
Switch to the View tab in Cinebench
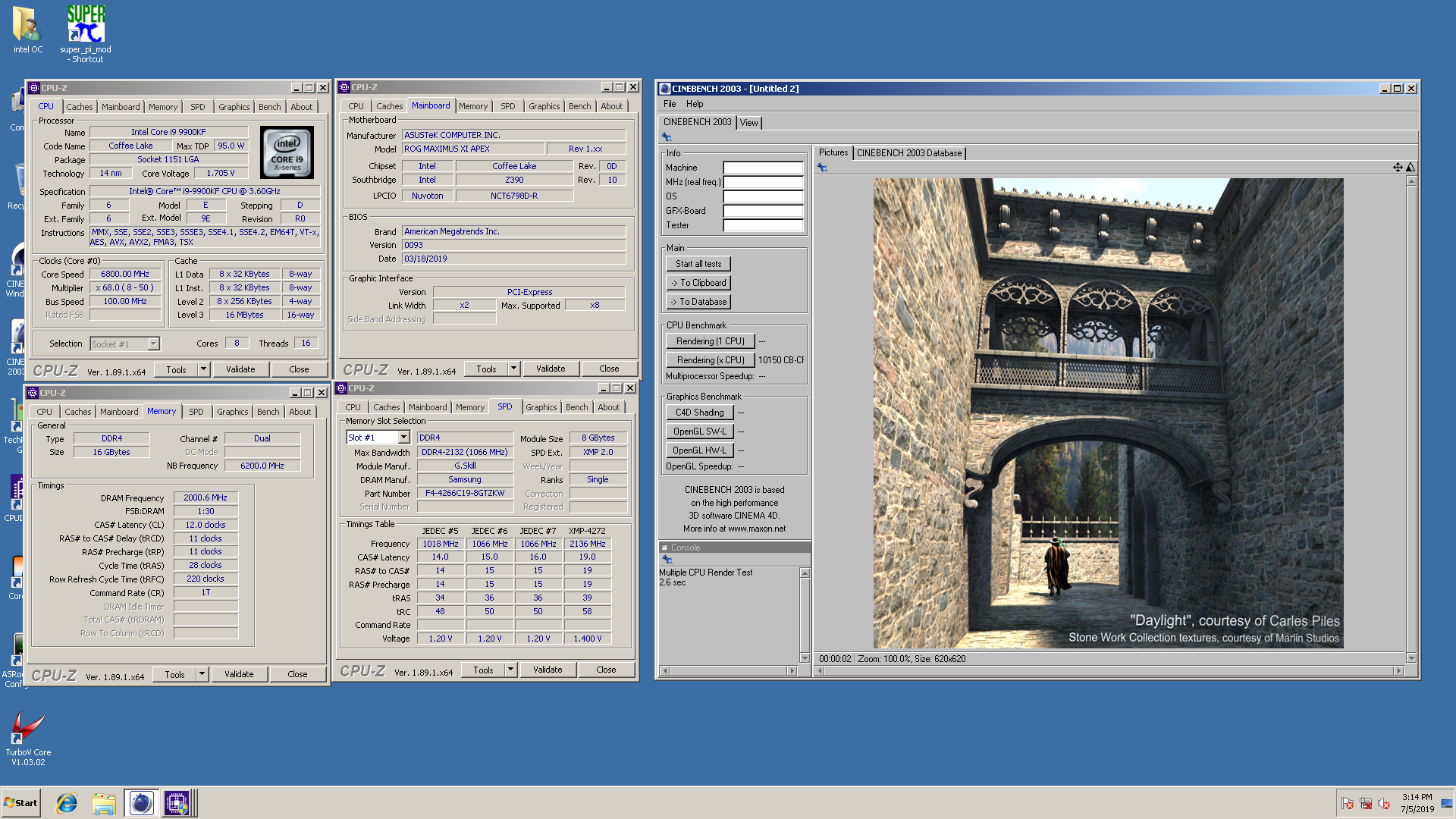pos(748,123)
